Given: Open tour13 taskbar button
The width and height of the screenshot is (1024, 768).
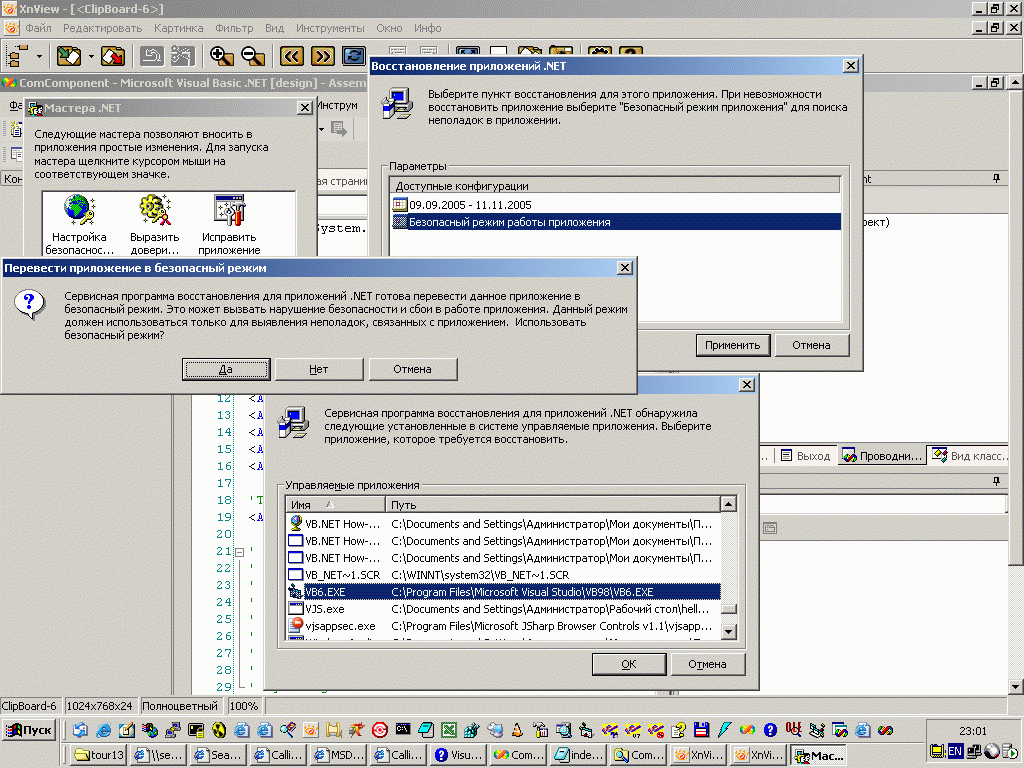Looking at the screenshot, I should (99, 755).
